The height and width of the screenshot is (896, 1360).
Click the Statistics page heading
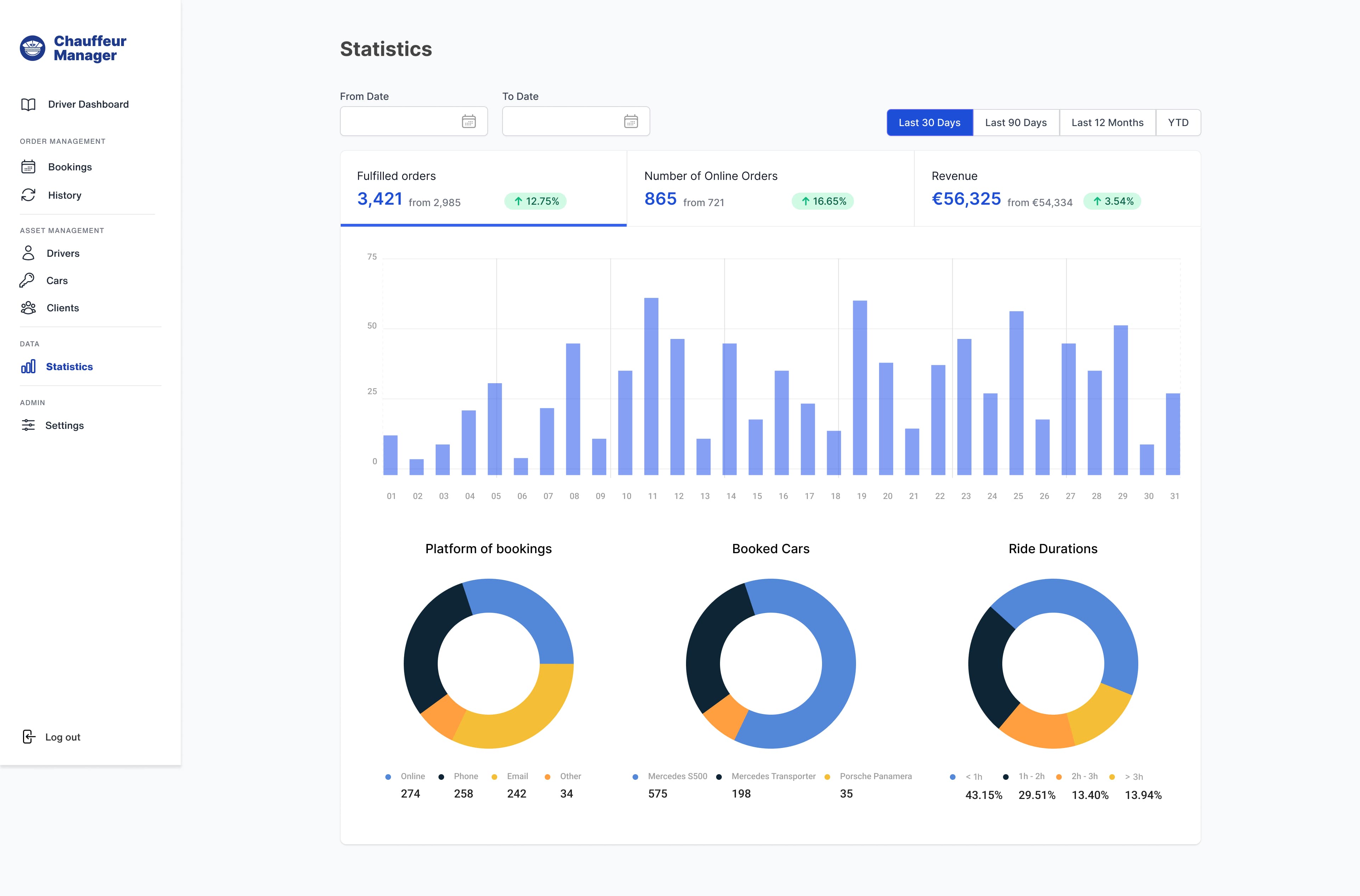pos(386,49)
